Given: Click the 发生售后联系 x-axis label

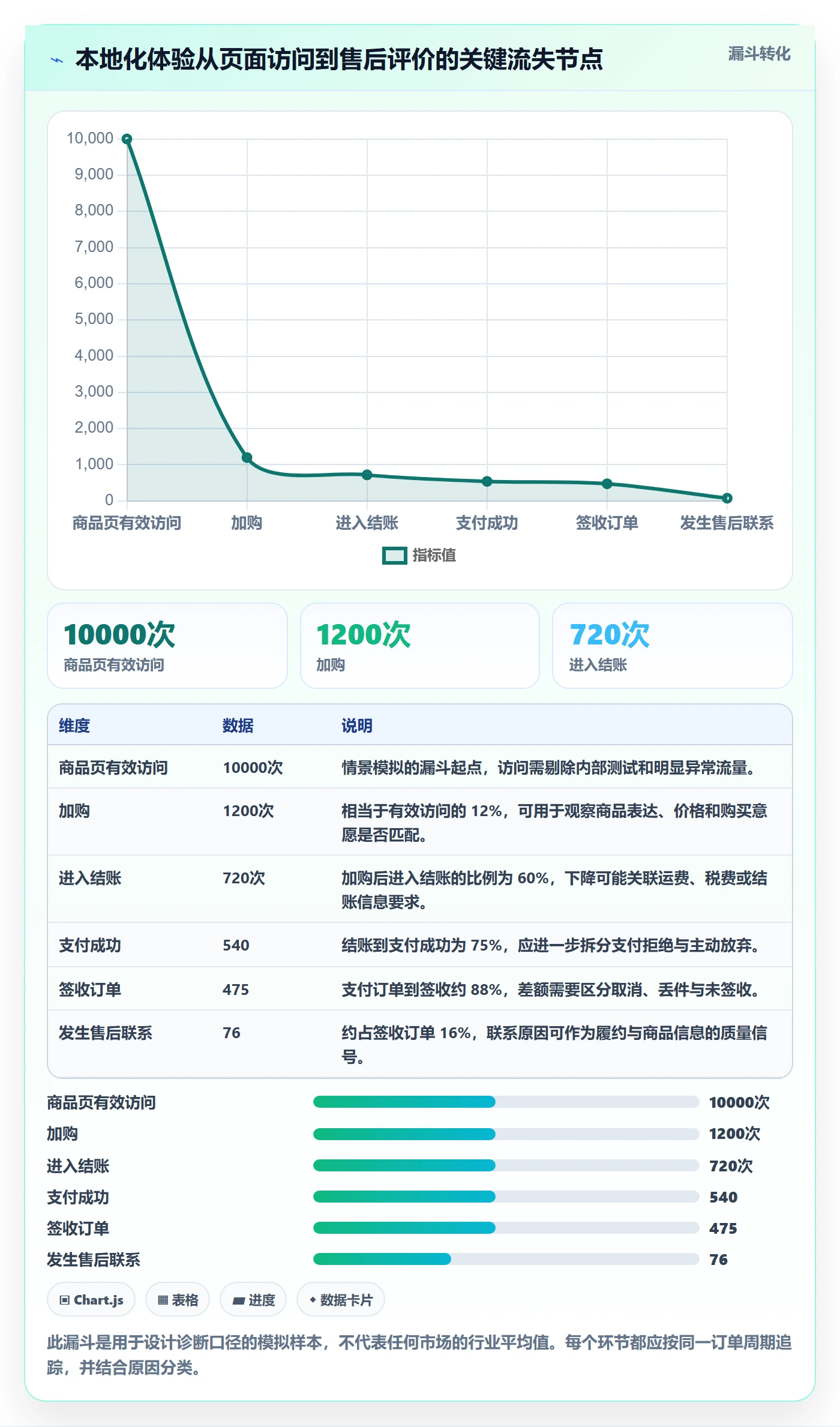Looking at the screenshot, I should [x=727, y=523].
